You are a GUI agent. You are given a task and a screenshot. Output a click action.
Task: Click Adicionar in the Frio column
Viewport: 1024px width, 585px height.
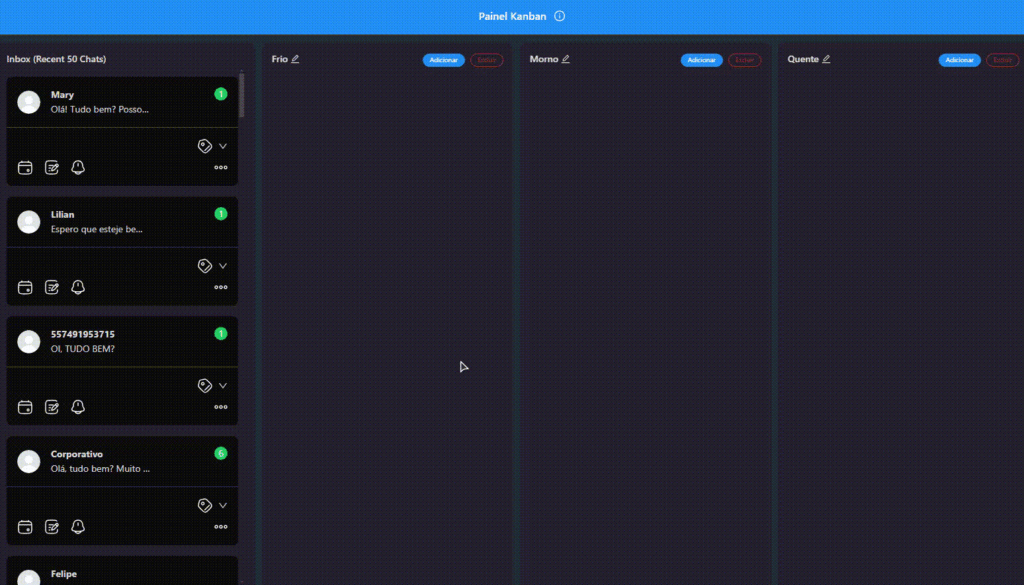[x=443, y=60]
